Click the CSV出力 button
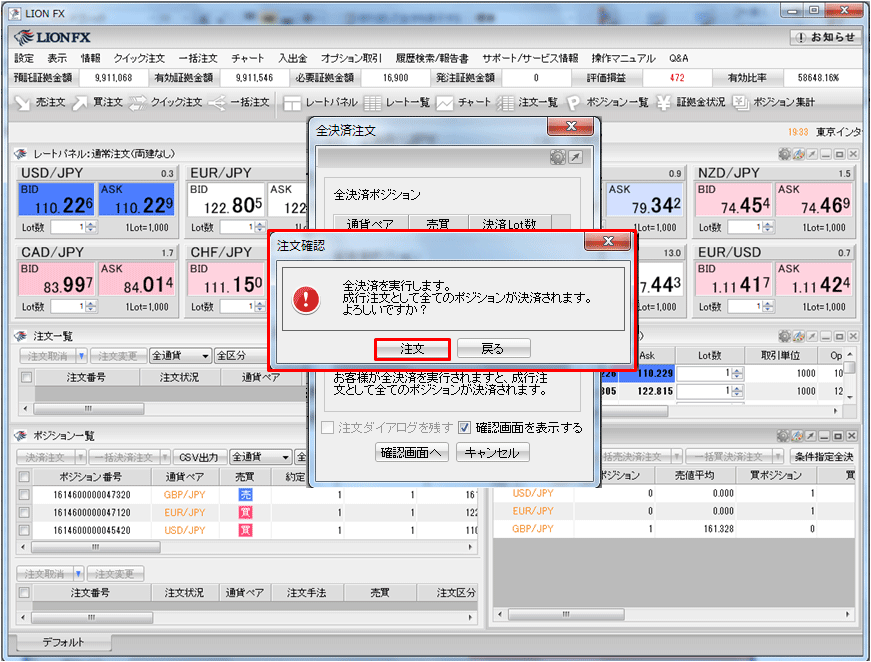This screenshot has height=662, width=871. 199,457
